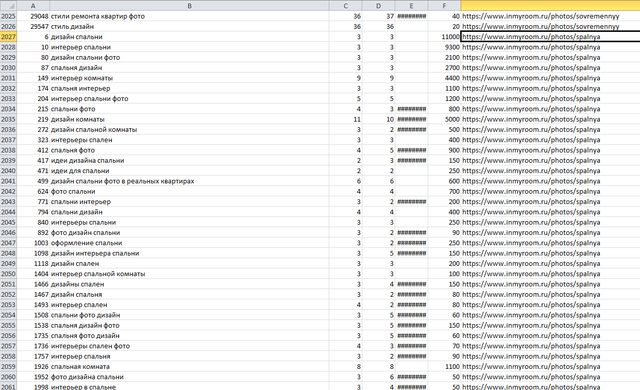640x390 pixels.
Task: Click cell 'дизайн спальни фото в реальных квартирах'
Action: click(189, 181)
